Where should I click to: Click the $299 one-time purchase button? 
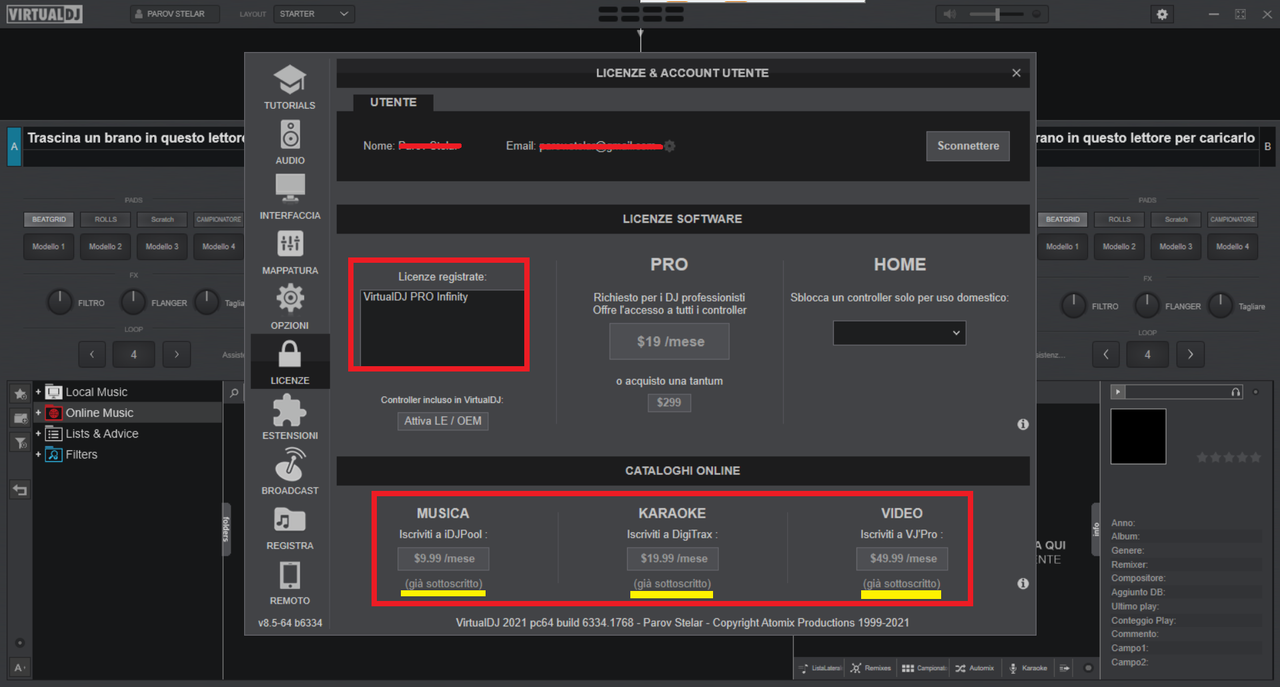tap(669, 403)
